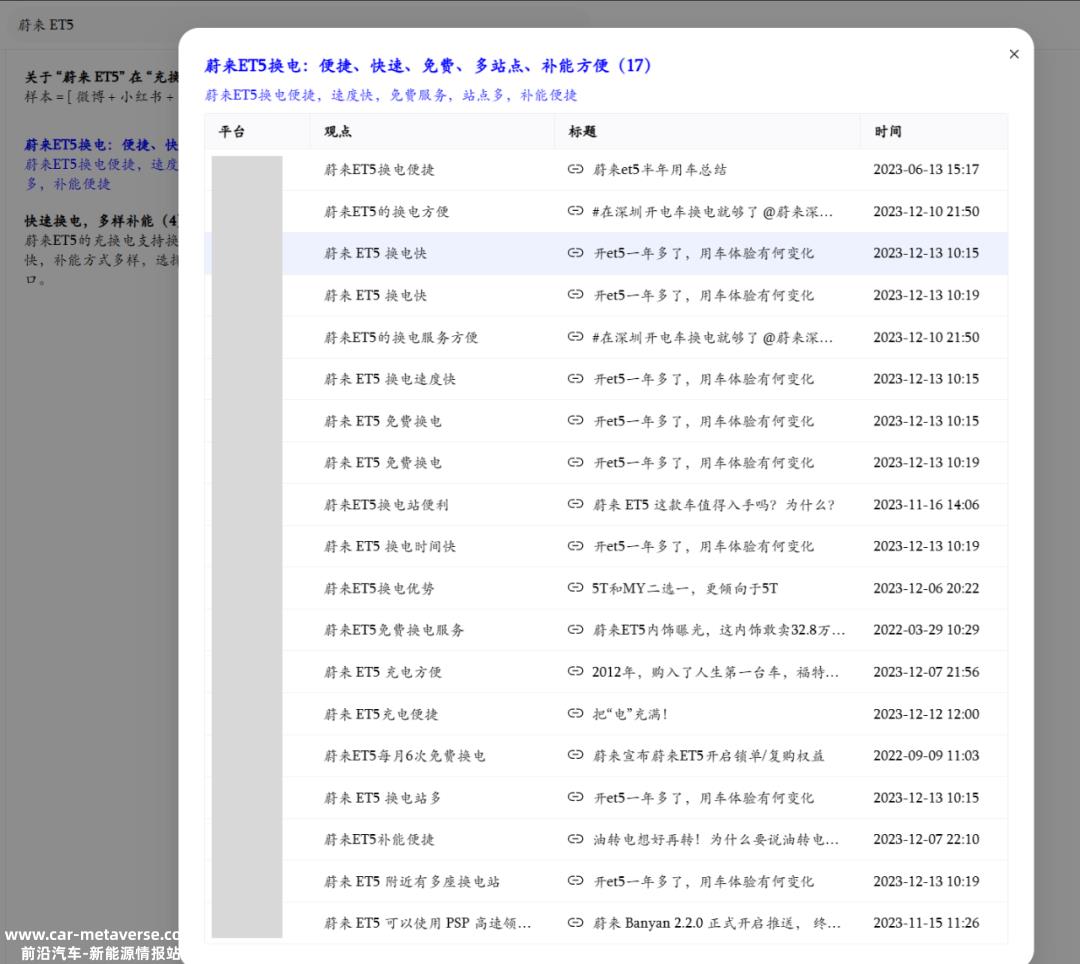The image size is (1080, 964).
Task: Click link icon beside 把"电"充满 title
Action: pyautogui.click(x=575, y=713)
